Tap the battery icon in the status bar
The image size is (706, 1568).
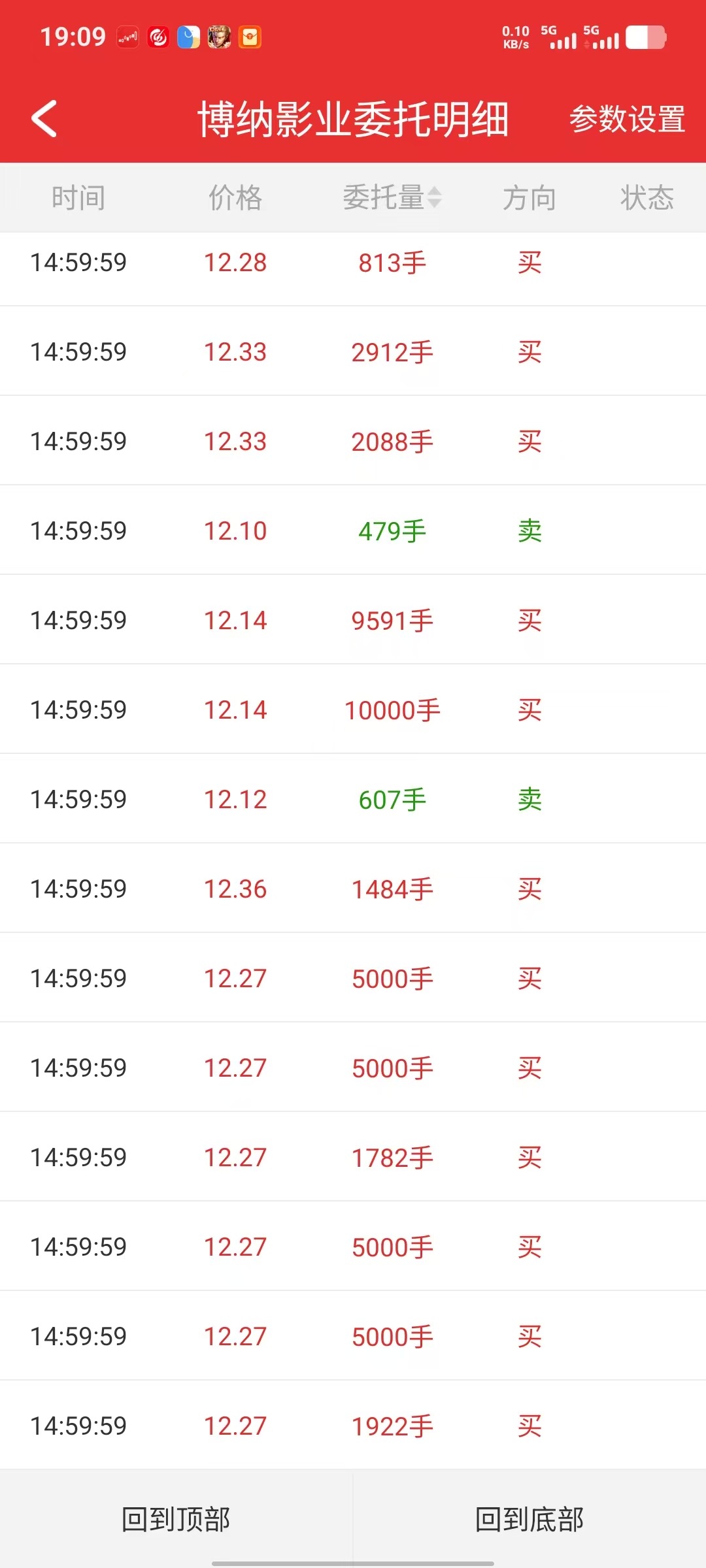tap(646, 37)
